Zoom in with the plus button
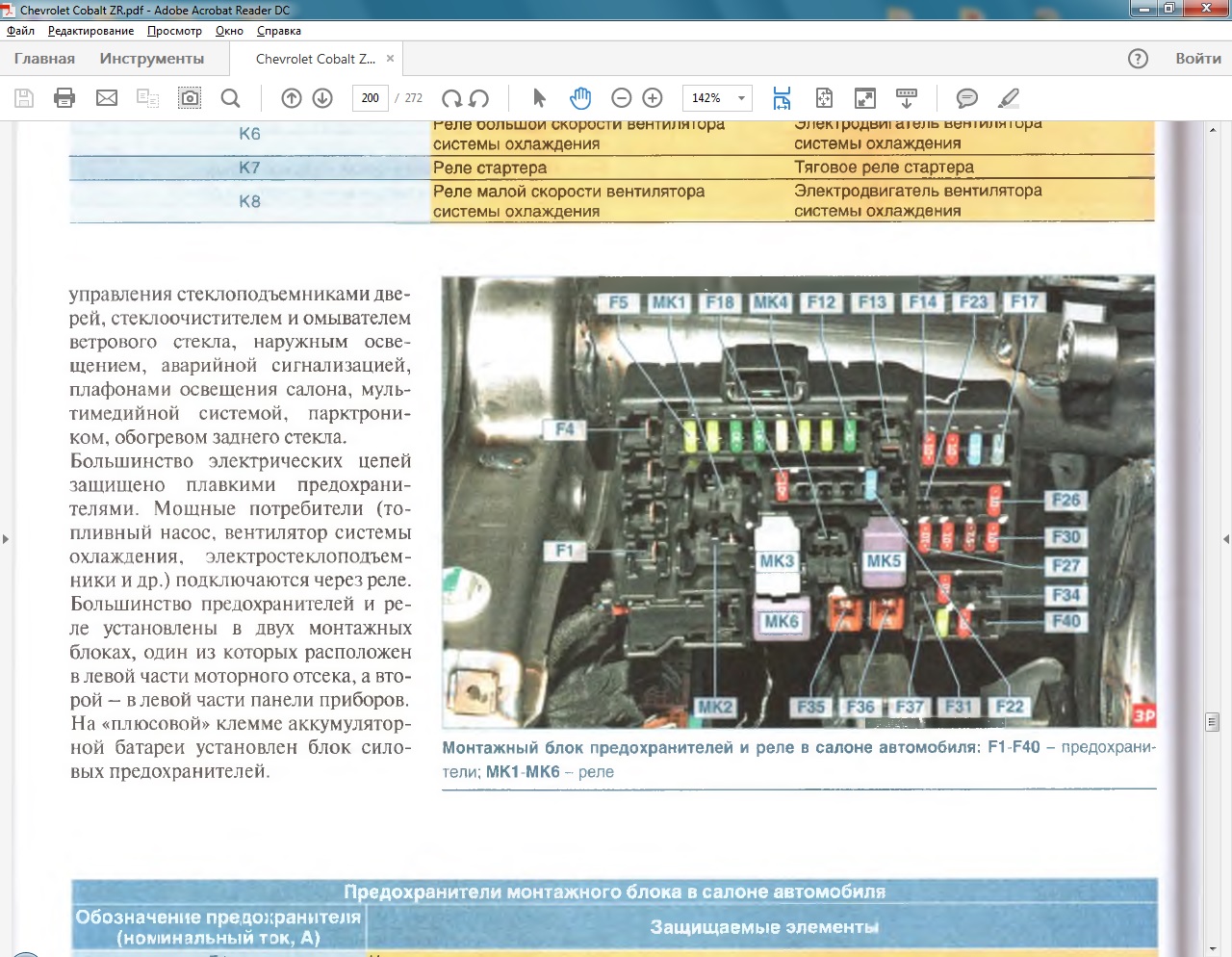 (x=653, y=98)
